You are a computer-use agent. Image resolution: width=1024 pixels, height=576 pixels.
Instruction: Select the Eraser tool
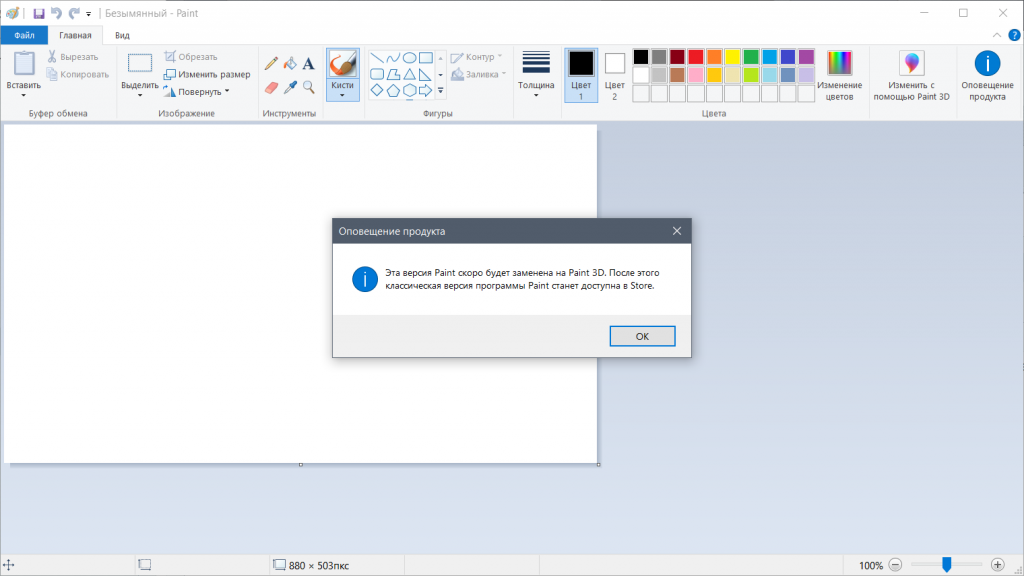pyautogui.click(x=271, y=87)
